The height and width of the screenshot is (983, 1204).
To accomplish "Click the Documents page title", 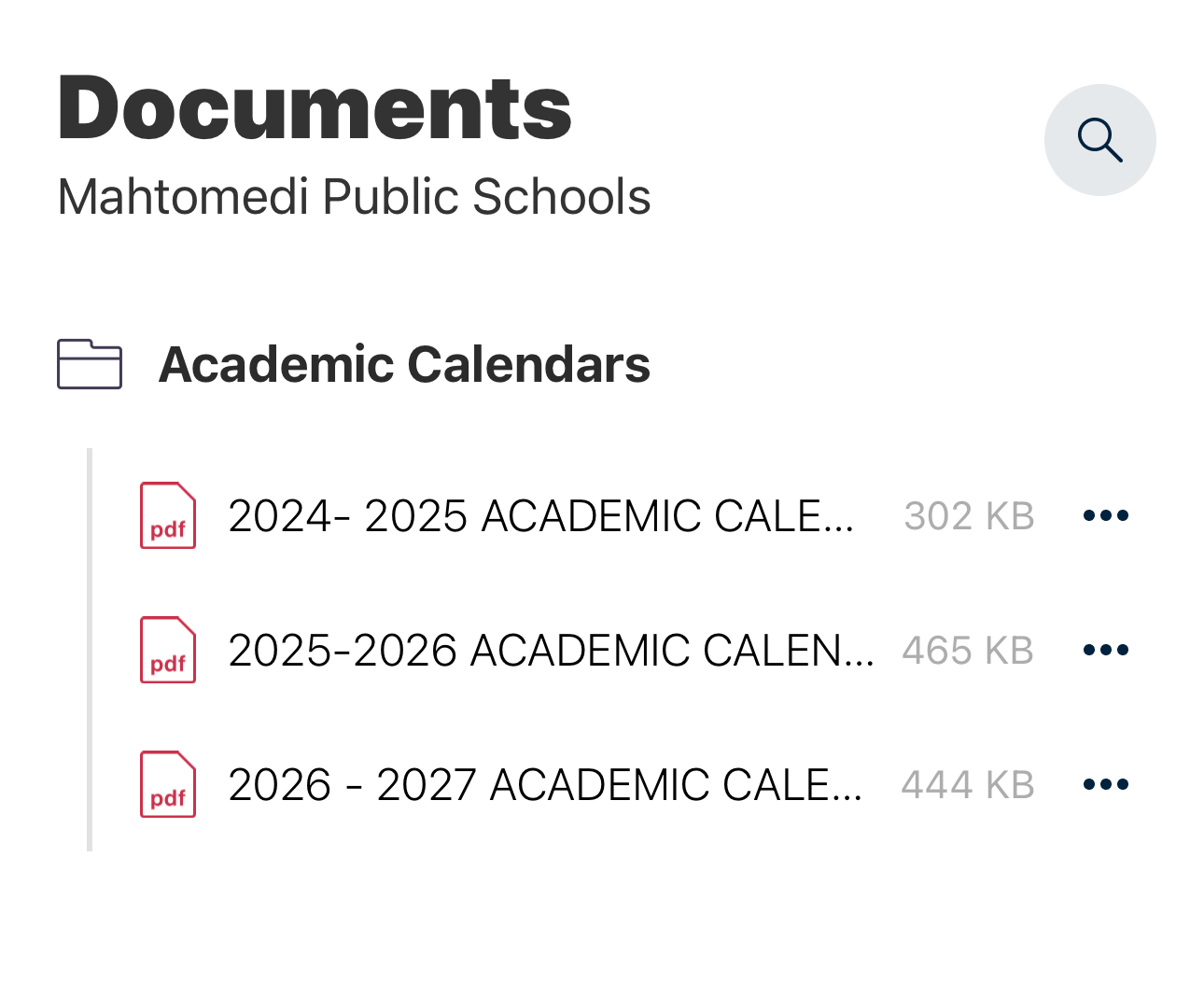I will coord(315,105).
